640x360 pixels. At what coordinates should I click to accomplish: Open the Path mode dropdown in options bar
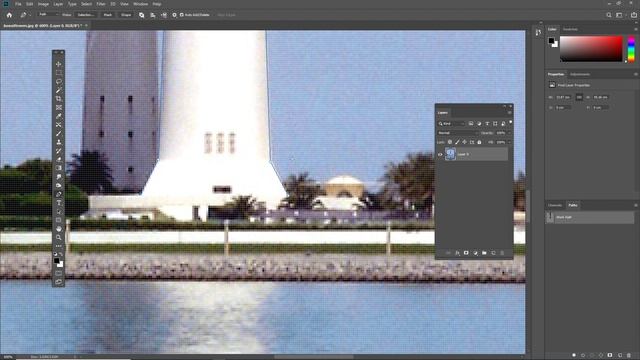click(x=48, y=15)
